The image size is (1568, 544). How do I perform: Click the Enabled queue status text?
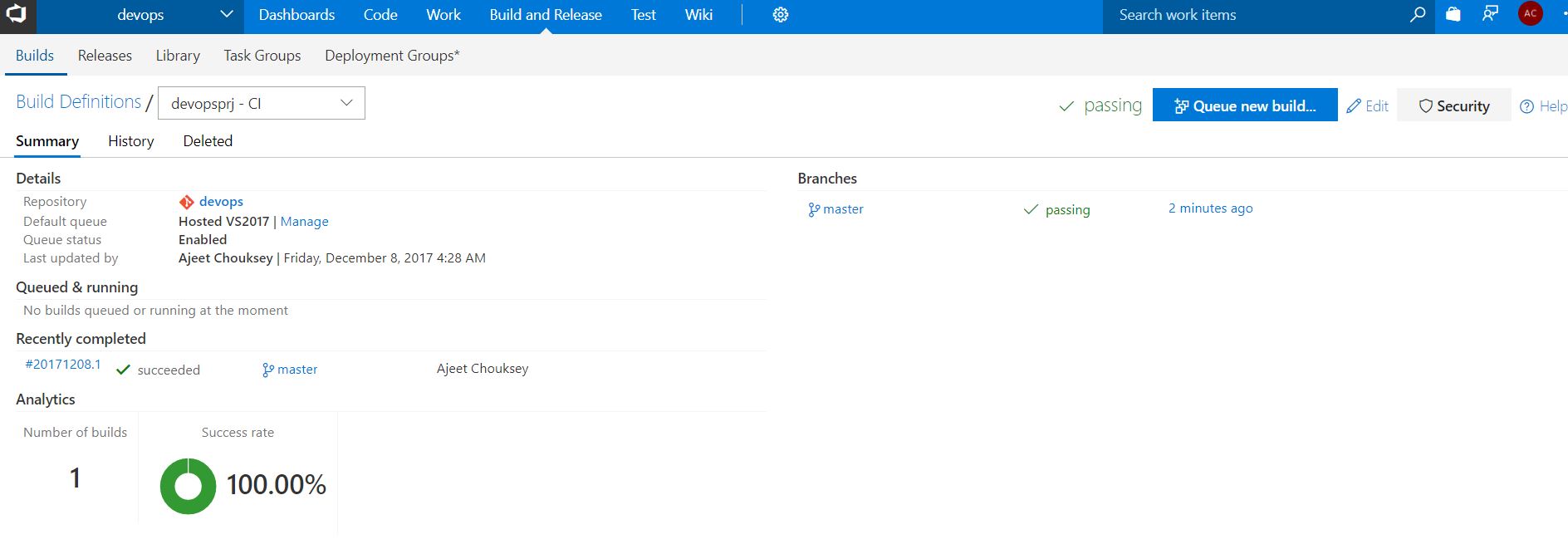[203, 240]
